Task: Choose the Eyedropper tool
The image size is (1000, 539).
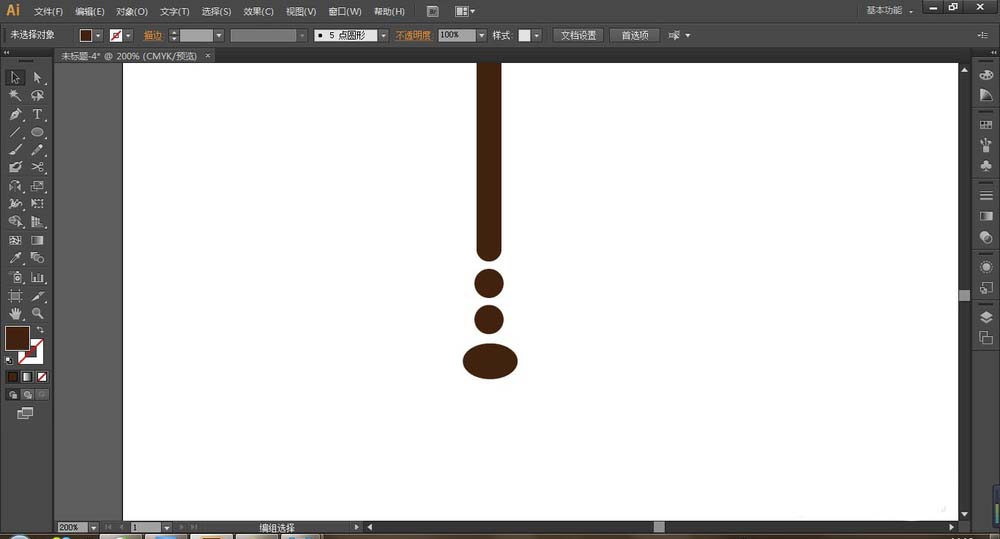Action: [15, 258]
